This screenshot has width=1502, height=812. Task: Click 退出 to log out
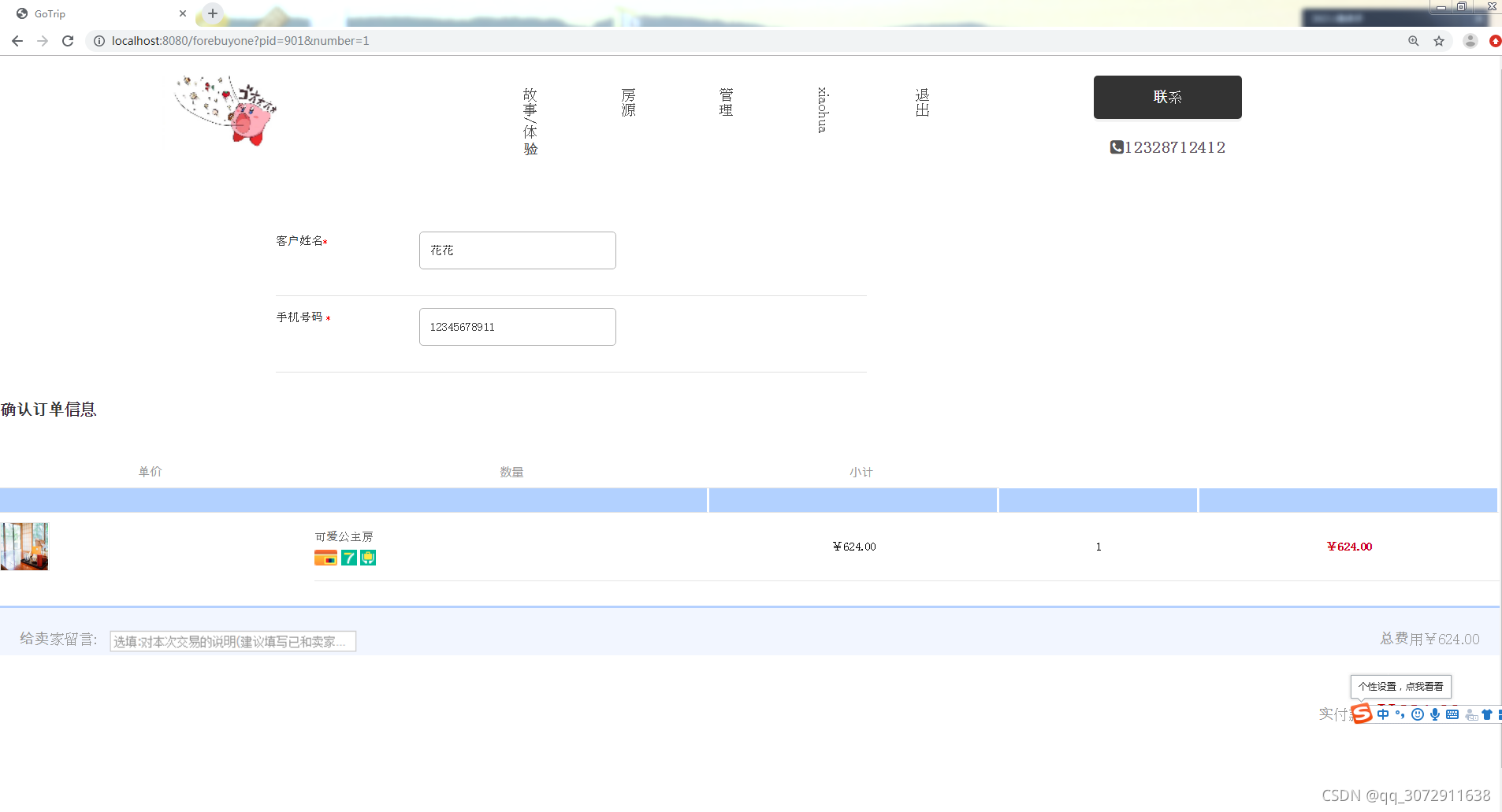(922, 102)
